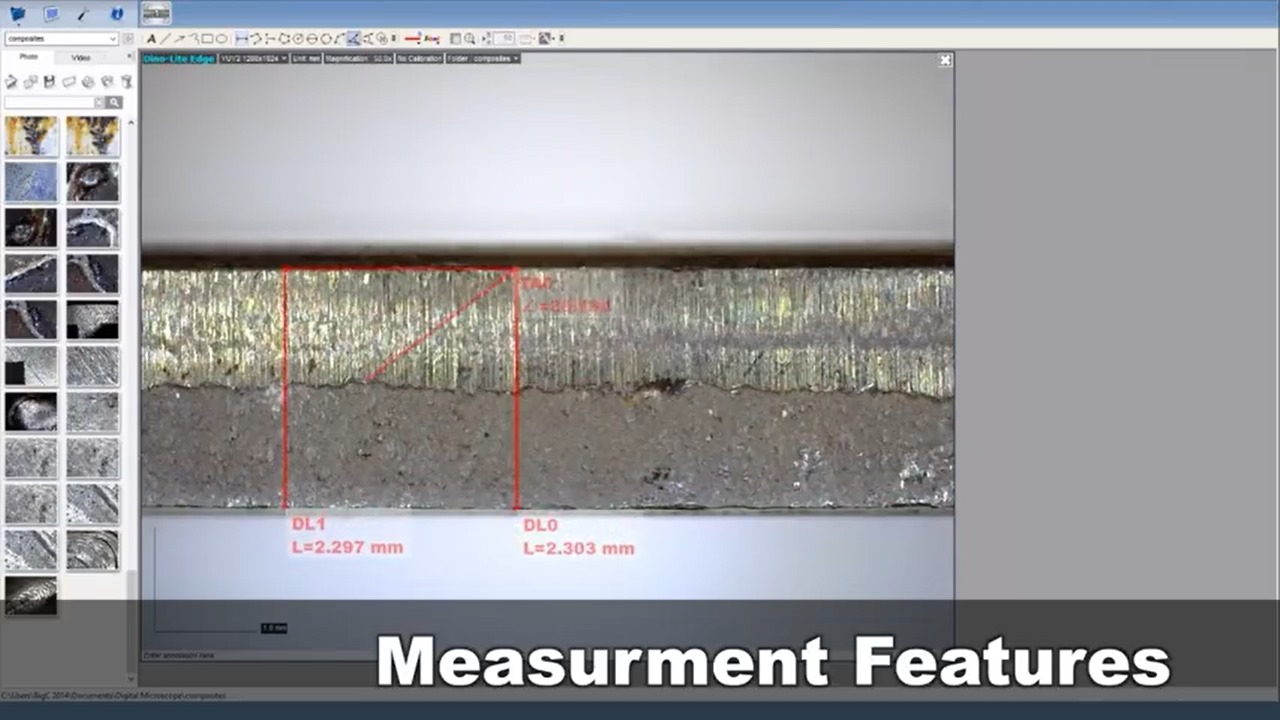Click the email icon in gallery toolbar

click(x=69, y=81)
